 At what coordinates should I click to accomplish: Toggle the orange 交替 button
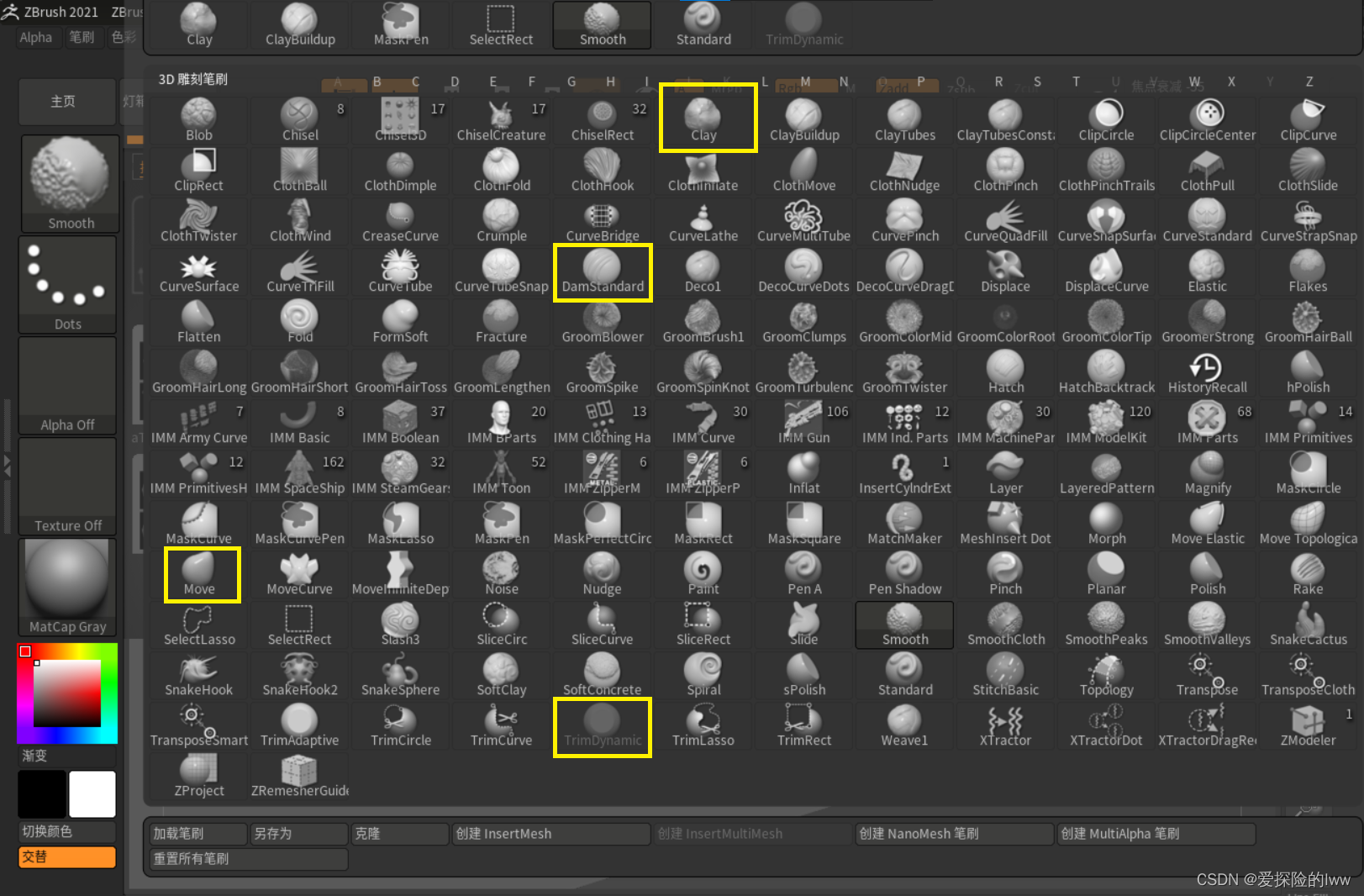[67, 856]
